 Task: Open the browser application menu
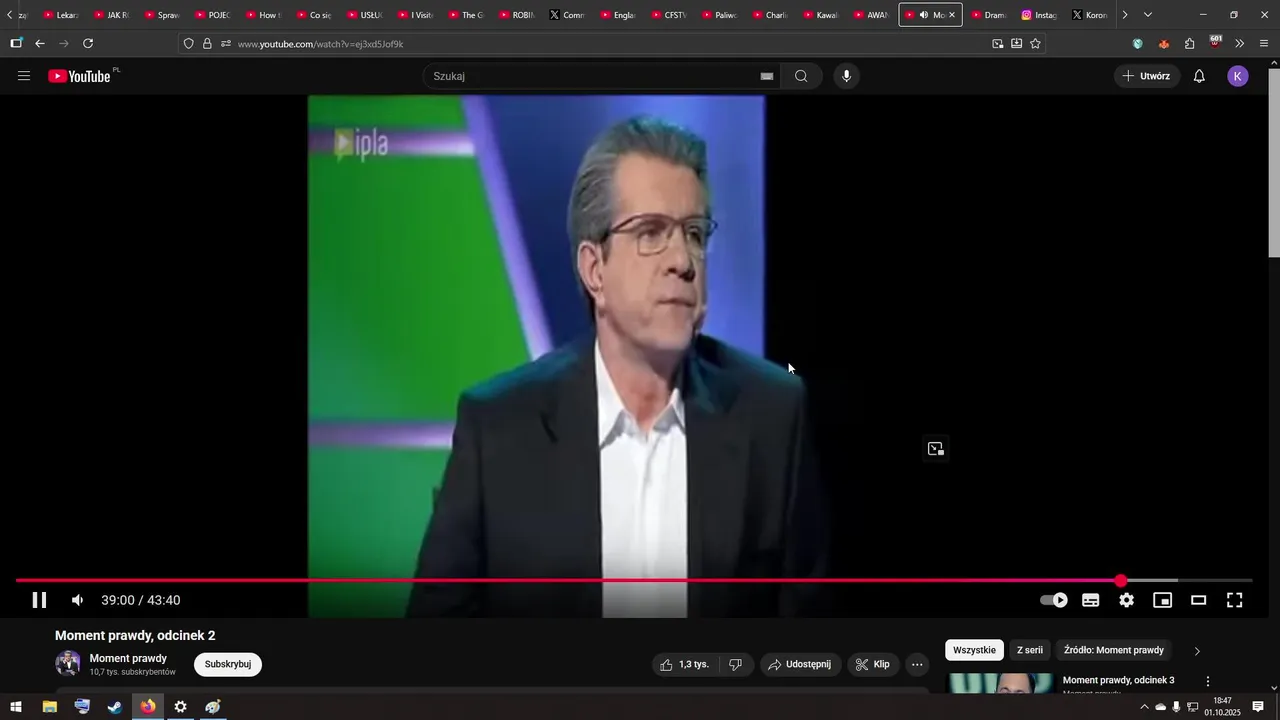coord(1264,44)
